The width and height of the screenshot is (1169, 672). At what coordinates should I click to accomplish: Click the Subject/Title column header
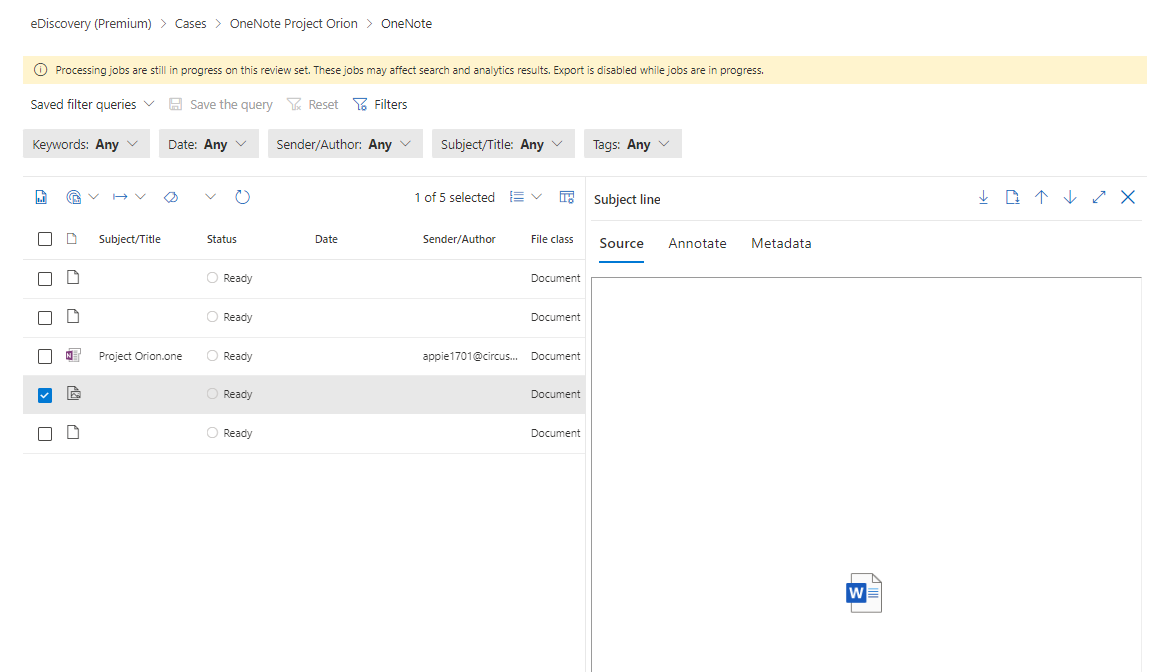click(x=129, y=239)
